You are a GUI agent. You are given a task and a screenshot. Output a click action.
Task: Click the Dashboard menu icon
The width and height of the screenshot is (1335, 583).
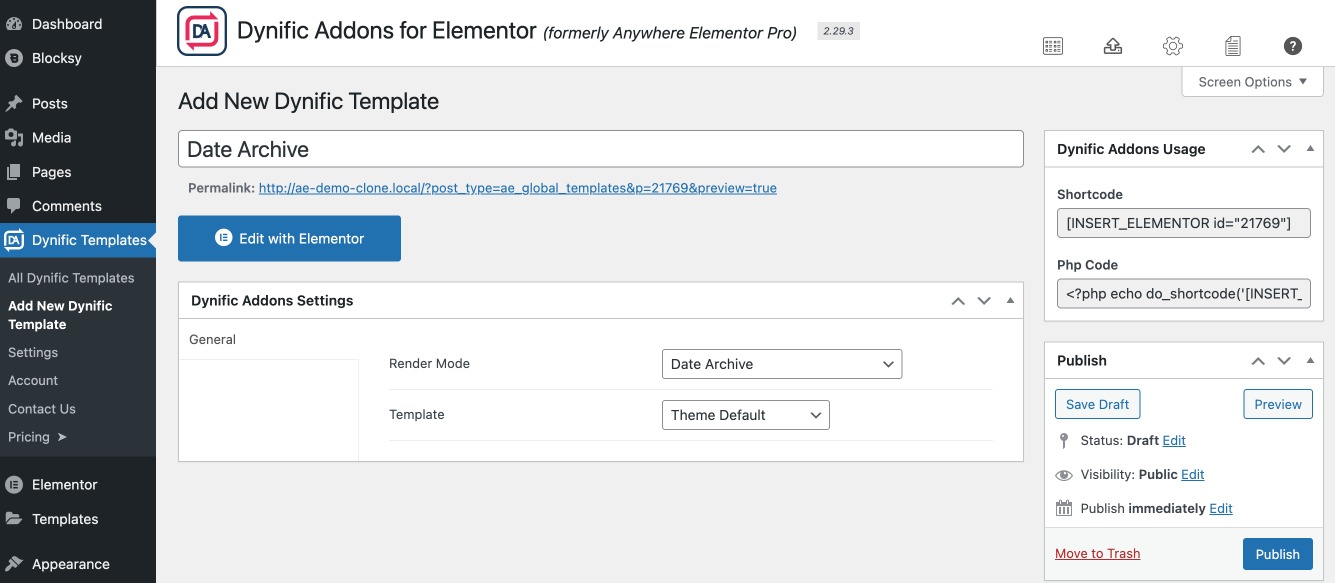point(14,24)
